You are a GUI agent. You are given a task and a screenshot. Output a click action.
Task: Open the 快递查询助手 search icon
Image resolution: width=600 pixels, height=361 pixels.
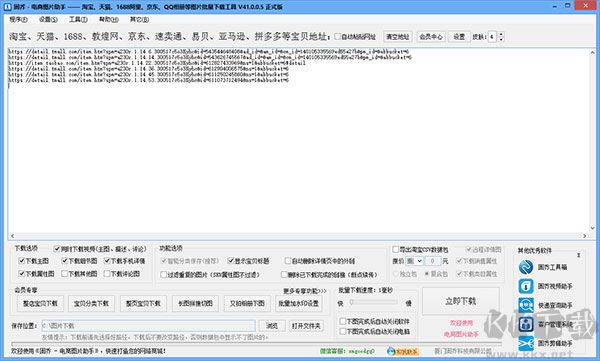(526, 305)
